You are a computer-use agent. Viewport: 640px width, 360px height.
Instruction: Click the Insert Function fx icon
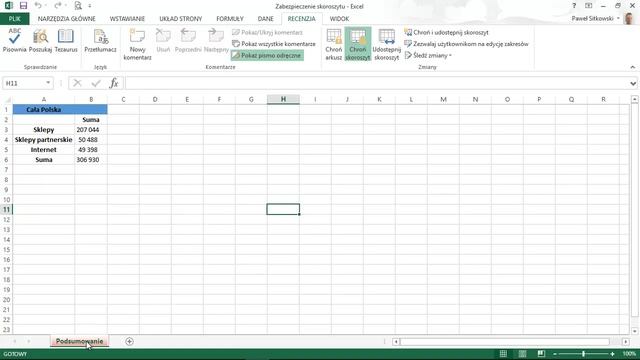114,83
